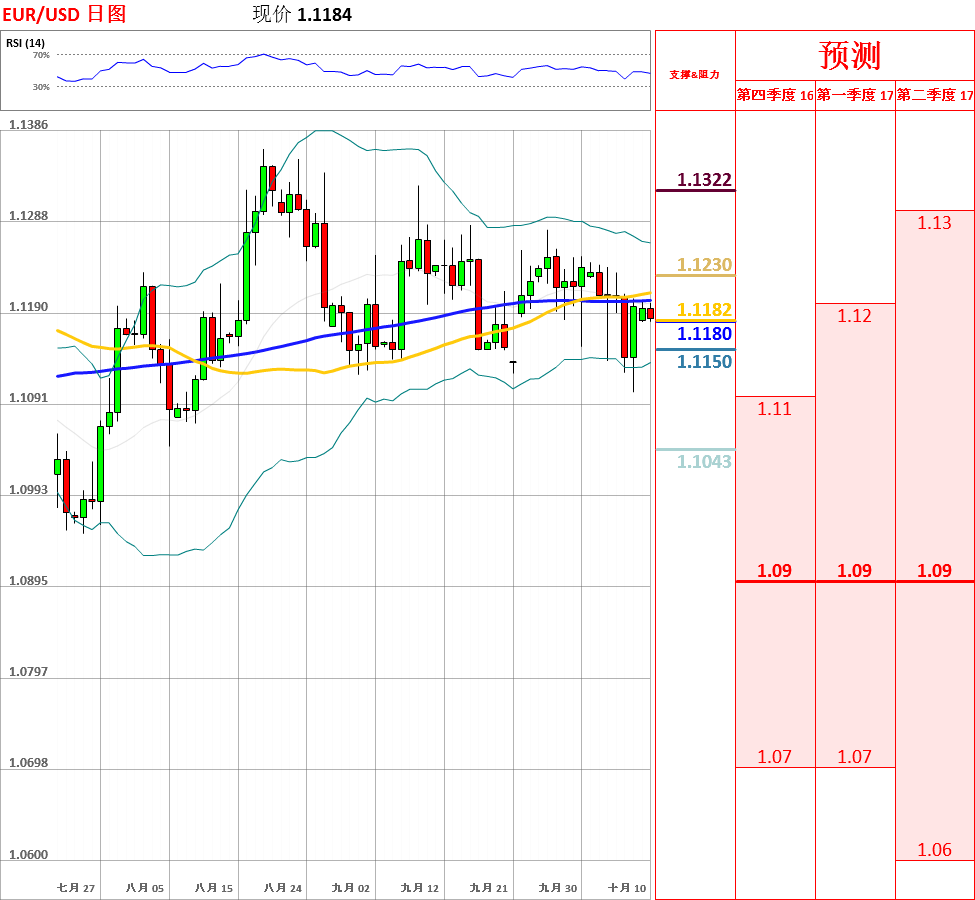The image size is (975, 900).
Task: Click the 1.07 low under 第一季度 17
Action: pos(854,757)
